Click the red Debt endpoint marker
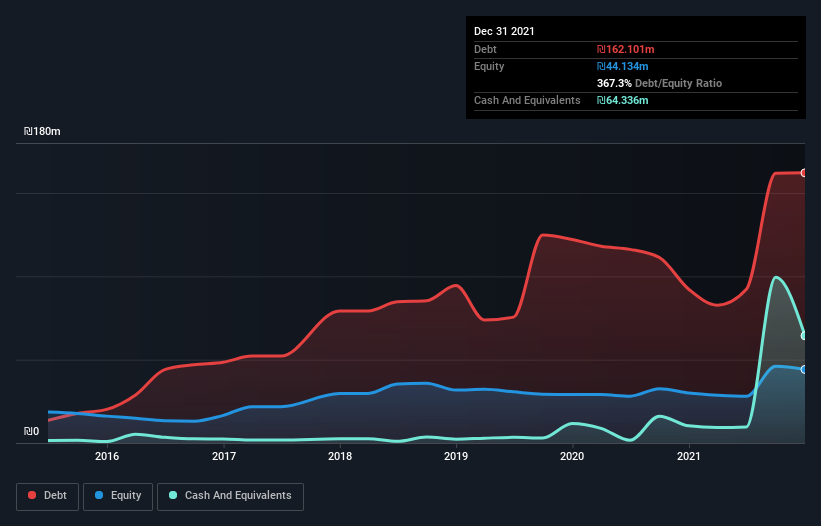Viewport: 821px width, 526px height. [804, 173]
